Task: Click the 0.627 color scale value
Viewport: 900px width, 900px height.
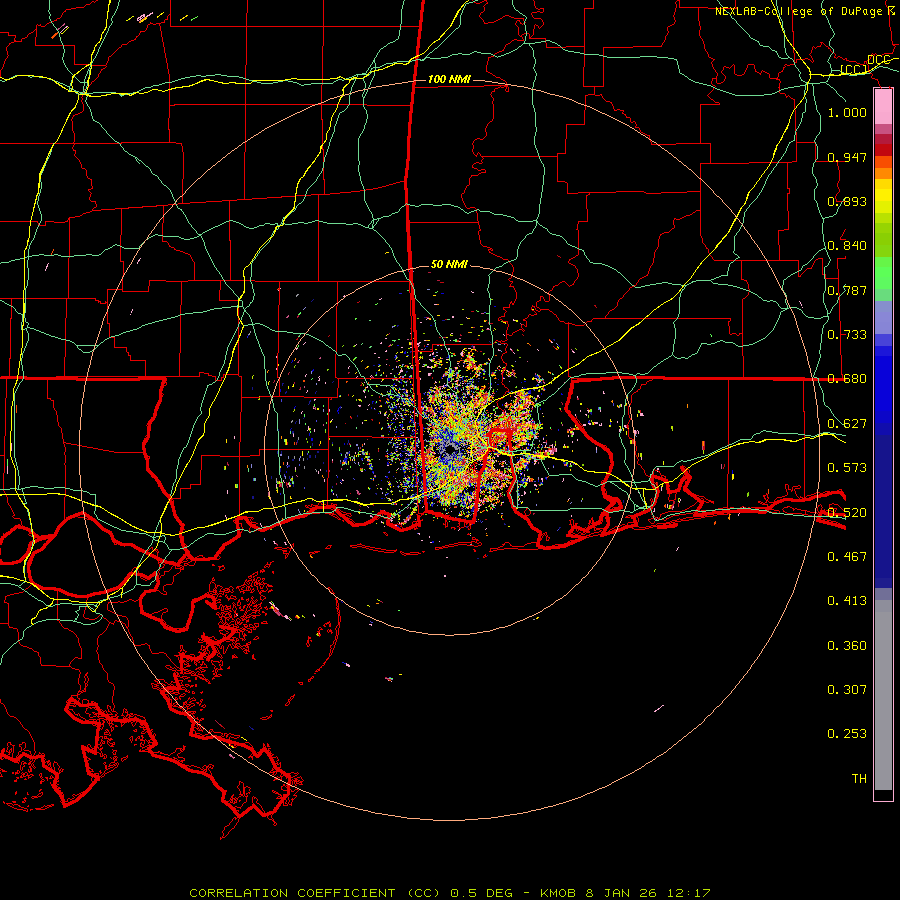Action: point(847,424)
